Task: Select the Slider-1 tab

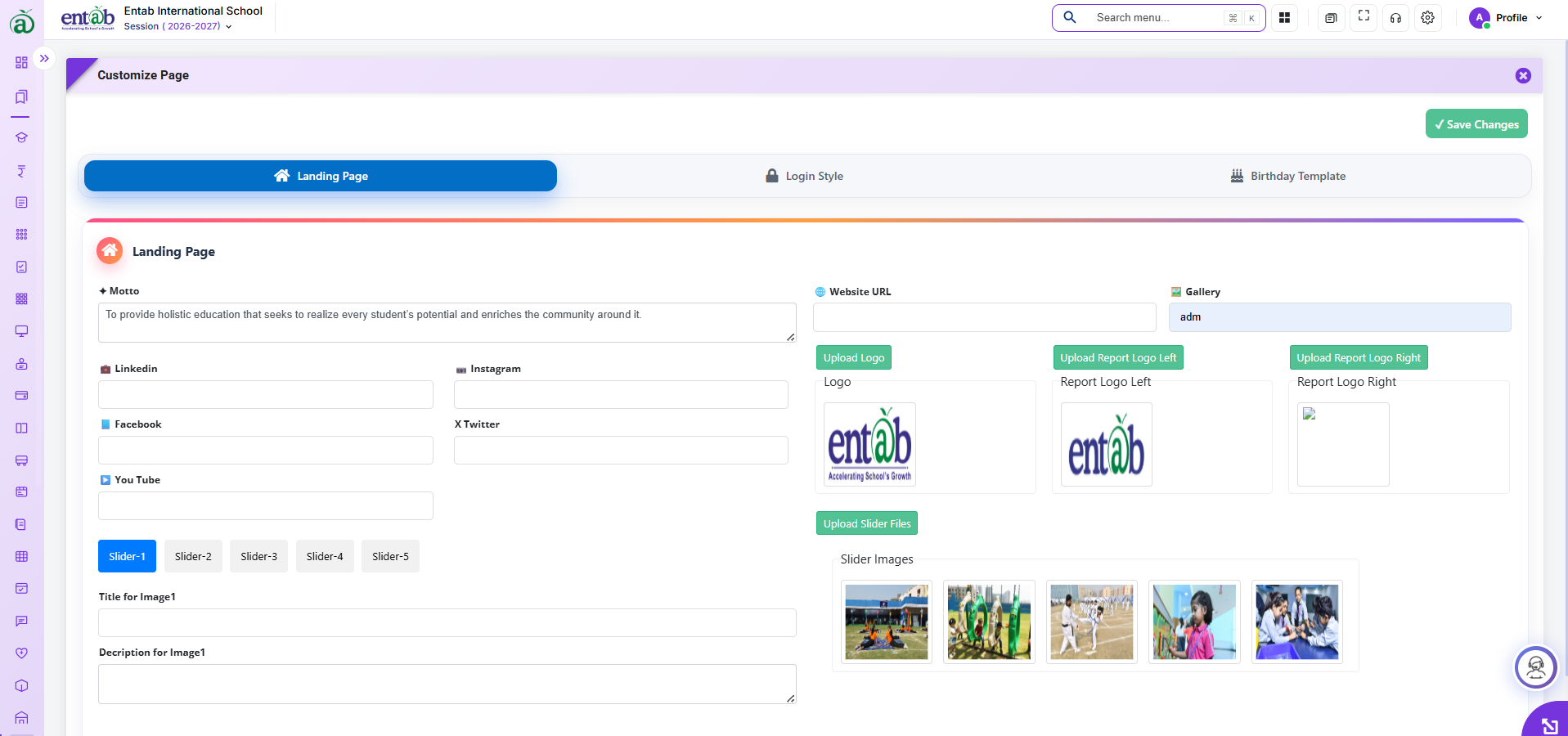Action: click(x=127, y=556)
